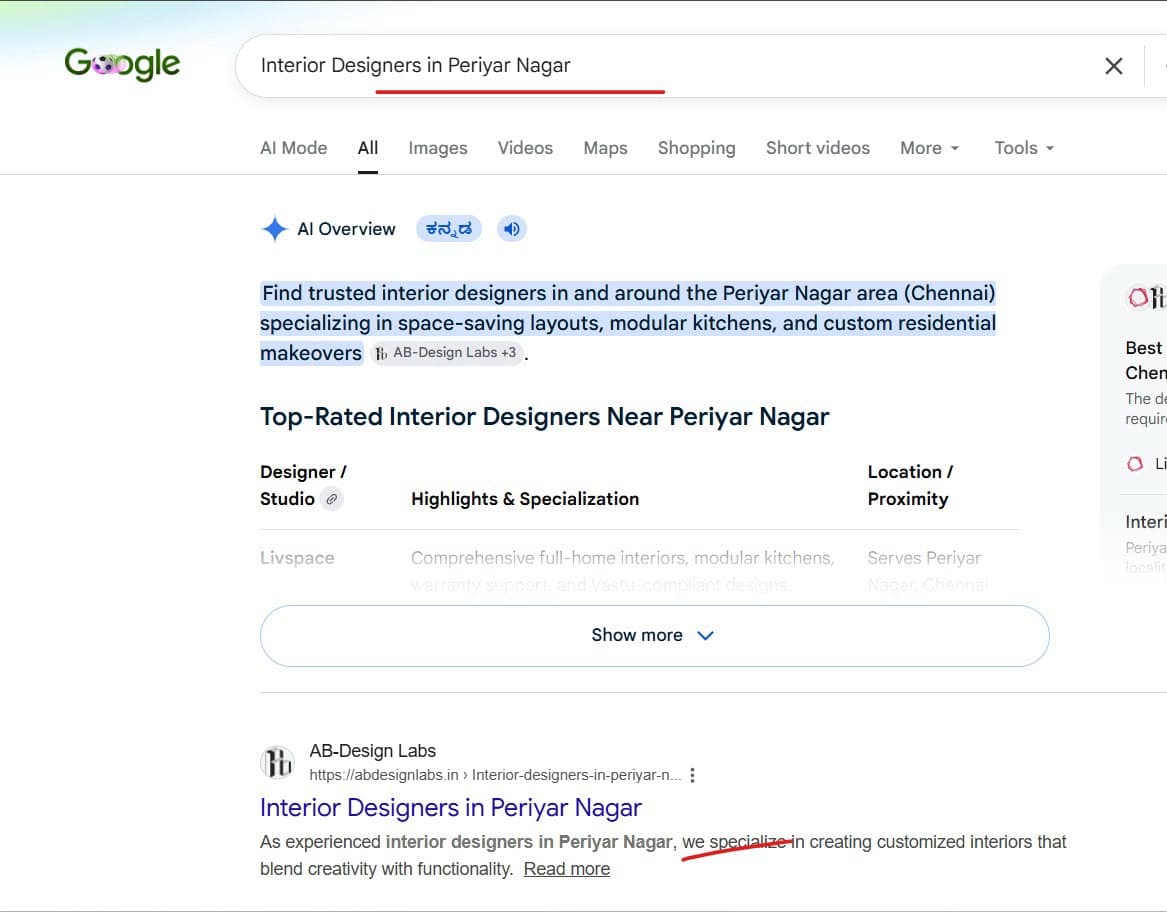The height and width of the screenshot is (912, 1167).
Task: Open the AI Mode tab
Action: tap(293, 147)
